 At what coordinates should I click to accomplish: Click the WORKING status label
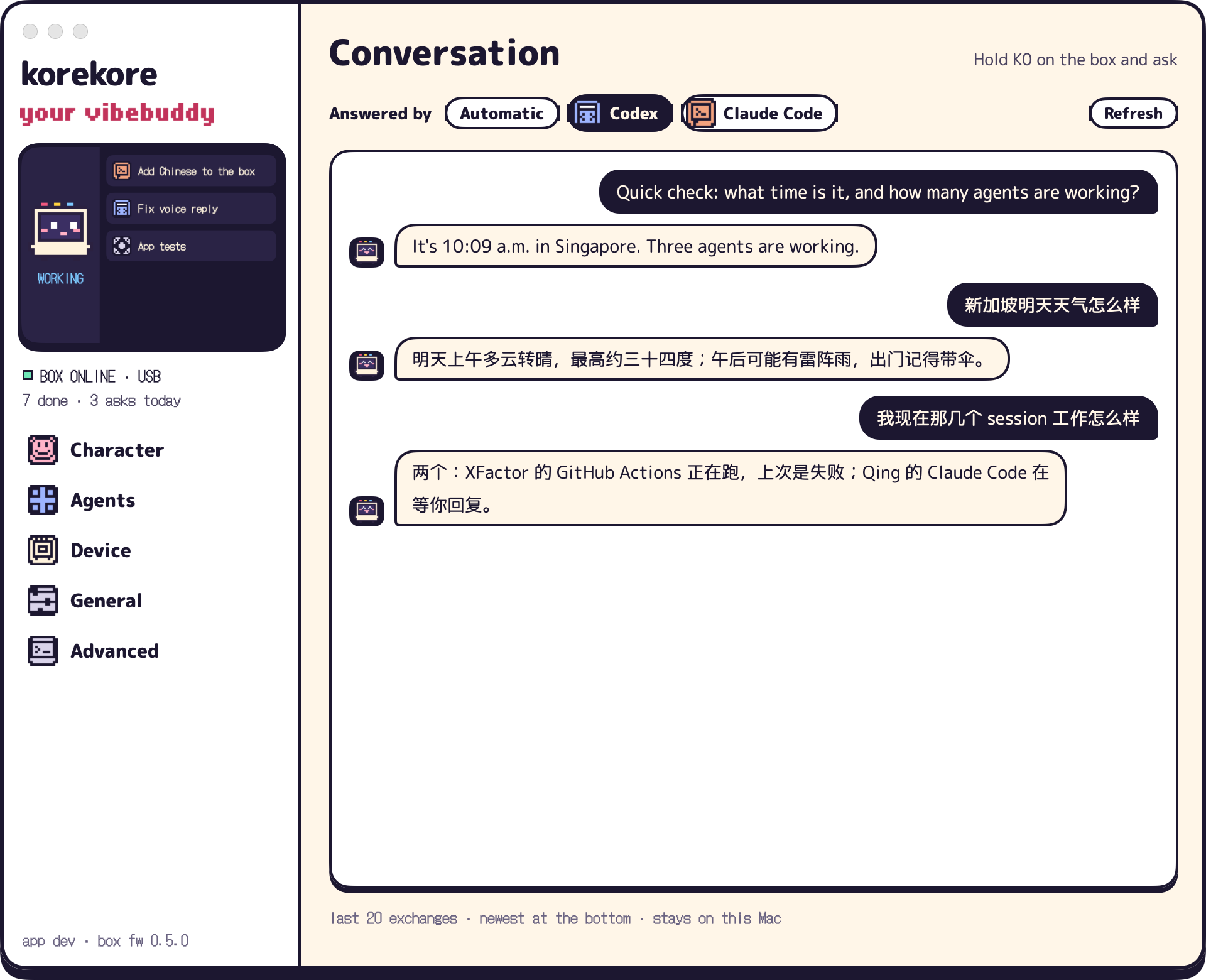pyautogui.click(x=60, y=278)
